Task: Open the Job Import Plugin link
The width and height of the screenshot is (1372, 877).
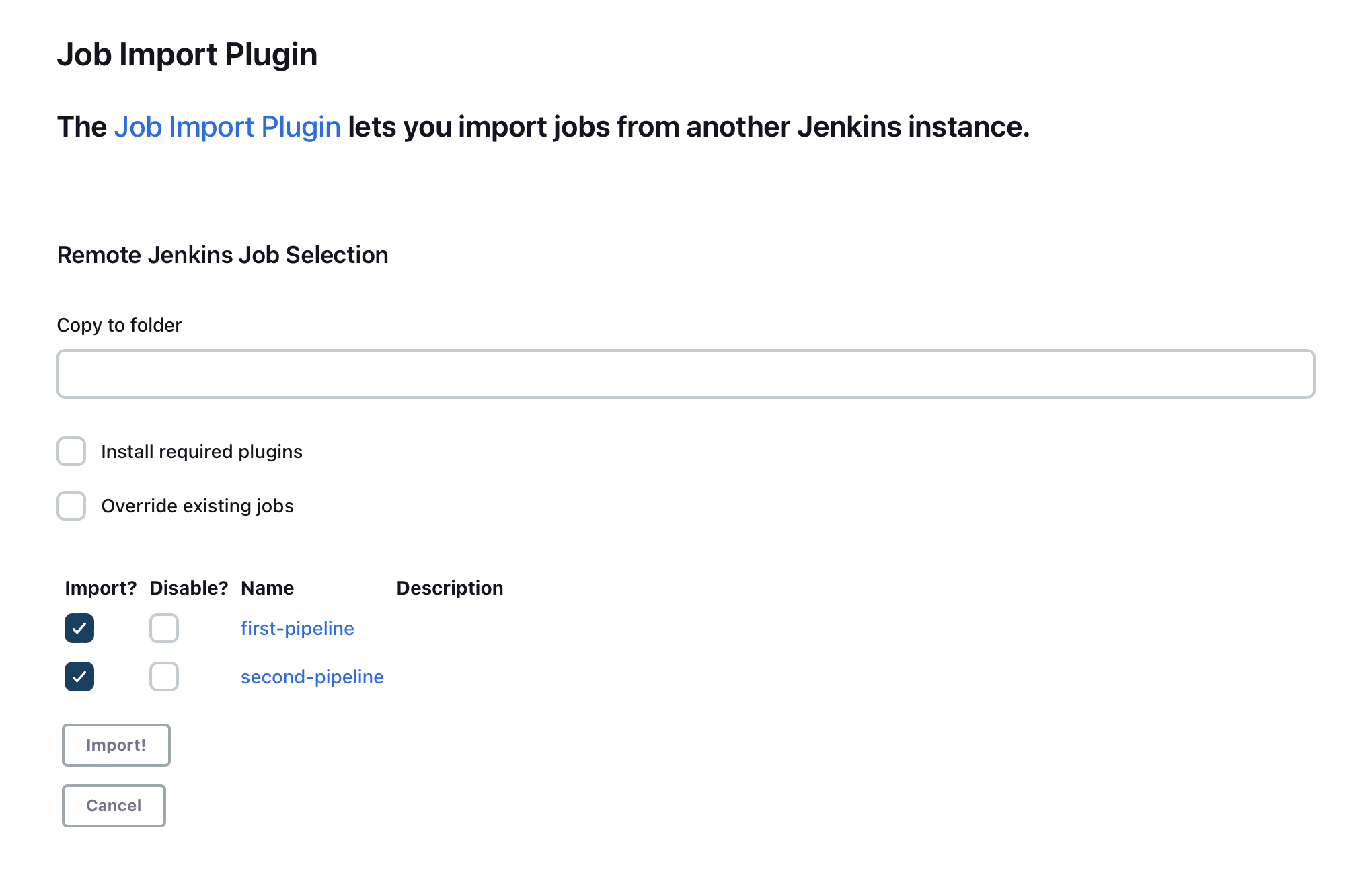Action: click(227, 127)
